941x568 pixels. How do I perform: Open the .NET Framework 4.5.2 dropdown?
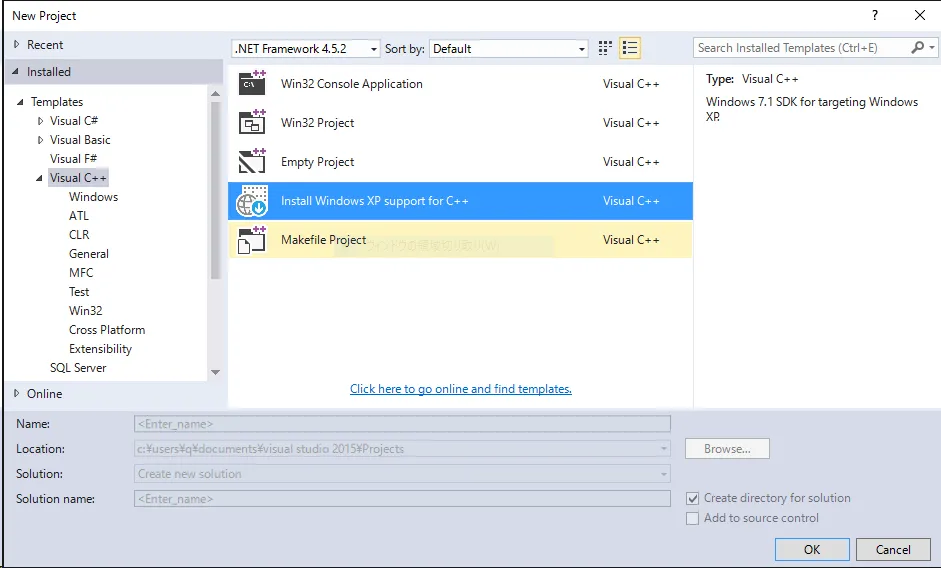pos(305,49)
